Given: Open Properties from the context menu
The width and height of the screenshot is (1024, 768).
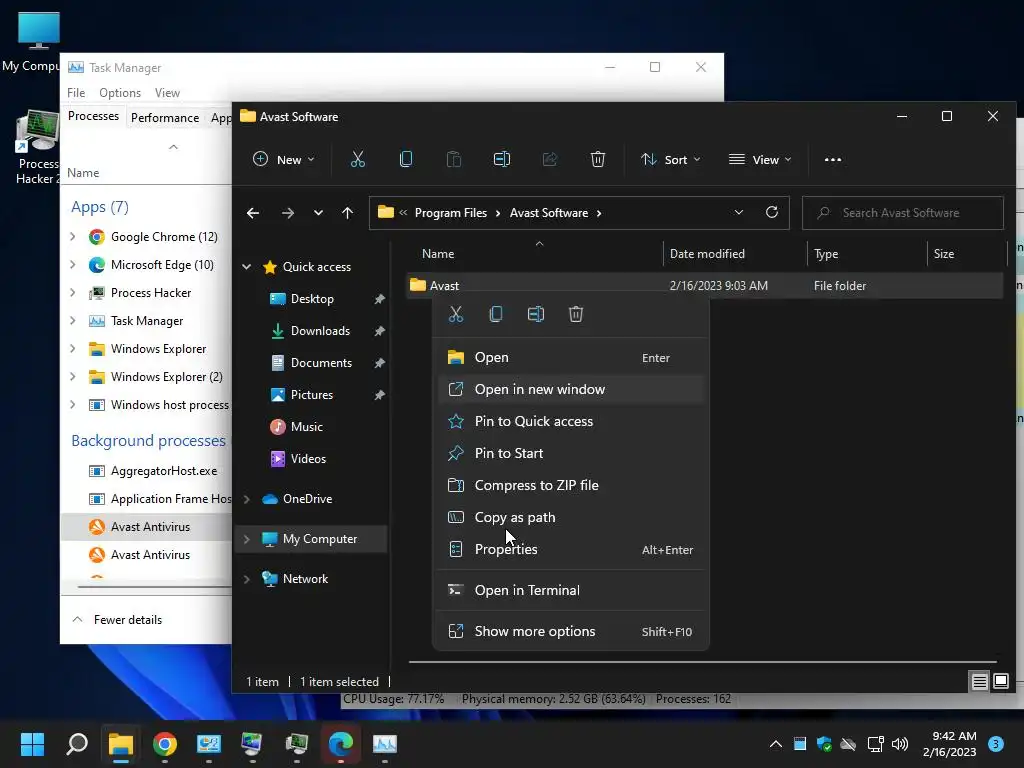Looking at the screenshot, I should tap(570, 549).
